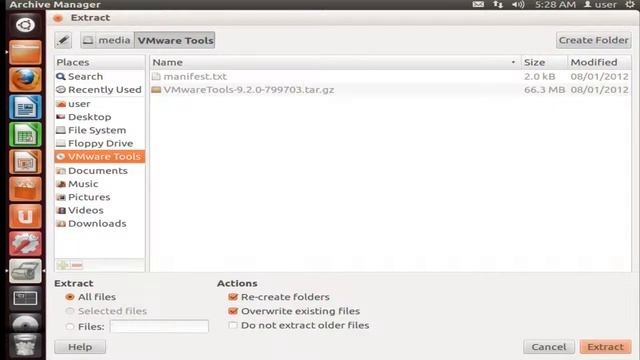Click the pencil type-location icon
This screenshot has width=640, height=360.
click(x=63, y=40)
